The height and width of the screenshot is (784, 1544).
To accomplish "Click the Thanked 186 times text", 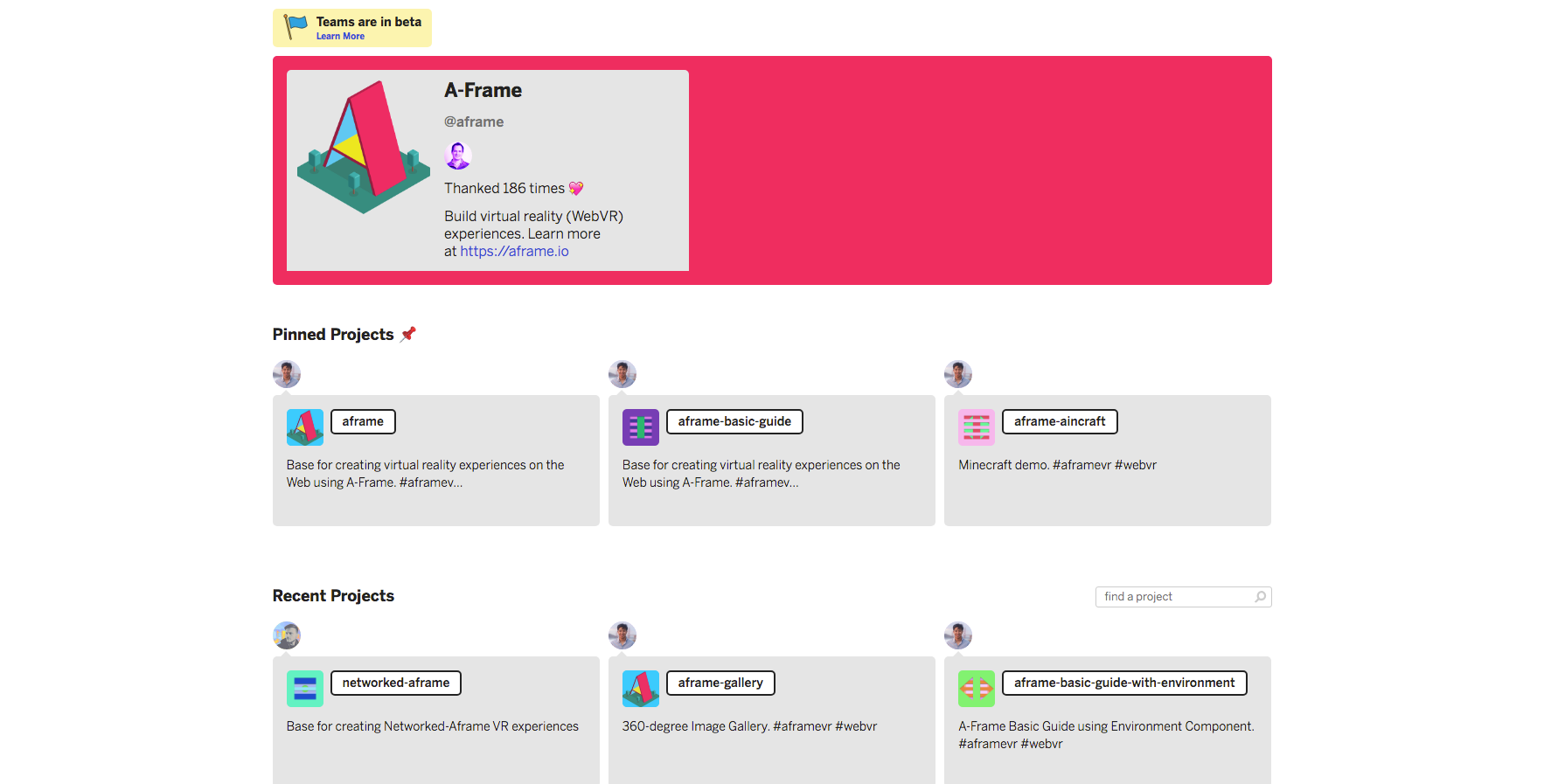I will [x=504, y=188].
